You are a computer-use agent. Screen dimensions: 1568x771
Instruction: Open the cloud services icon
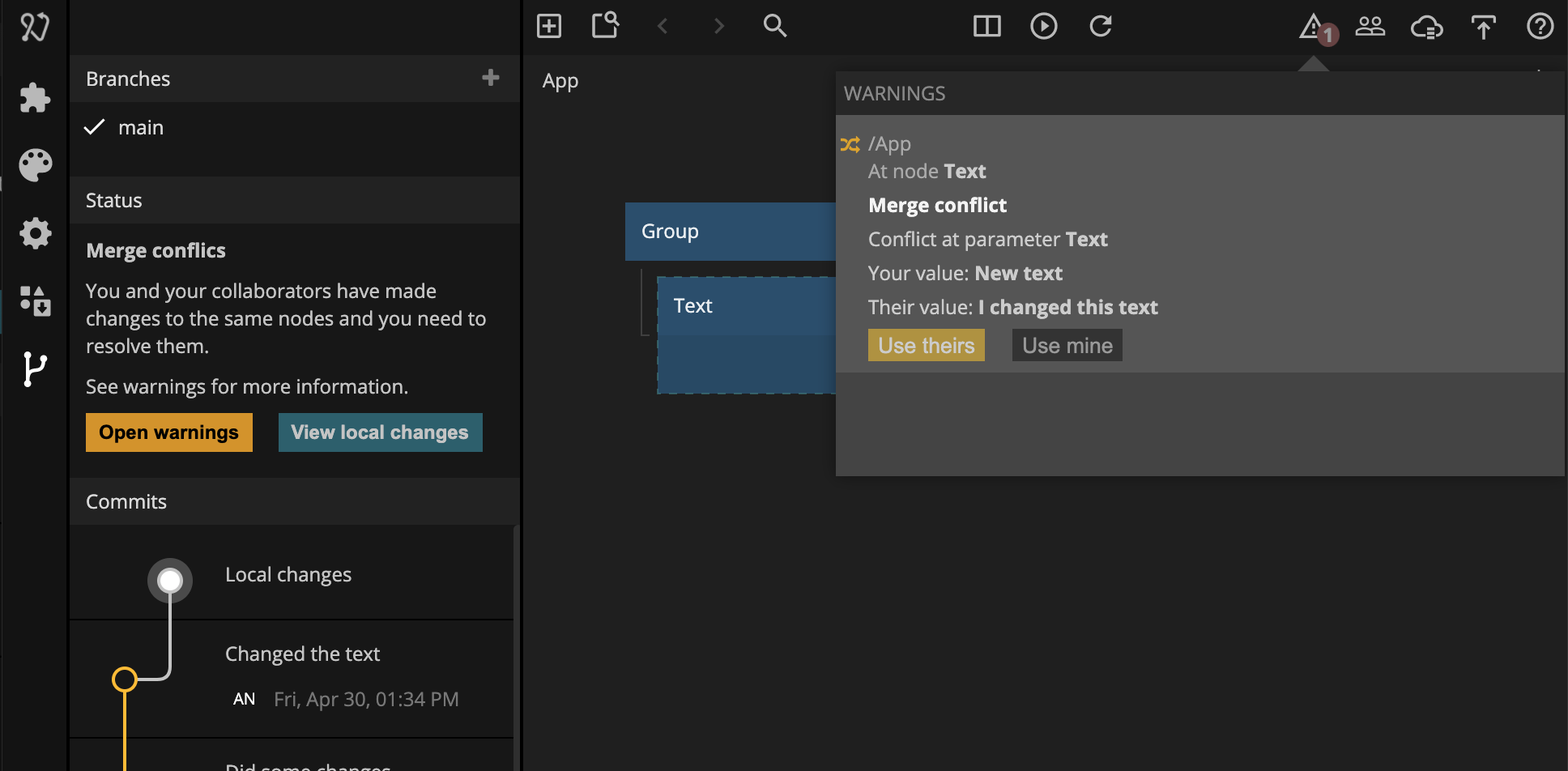coord(1427,28)
